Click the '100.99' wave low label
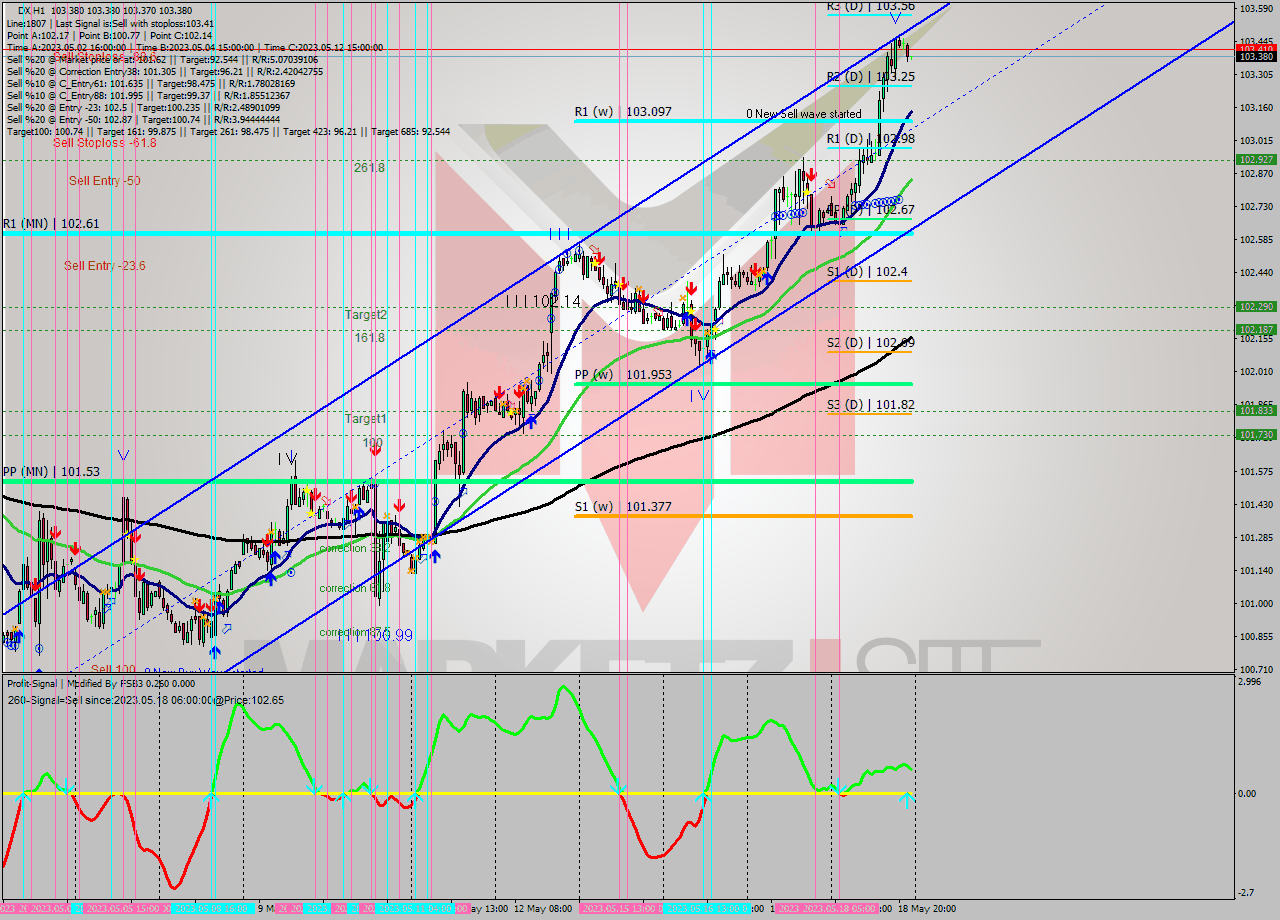1280x920 pixels. pos(390,635)
